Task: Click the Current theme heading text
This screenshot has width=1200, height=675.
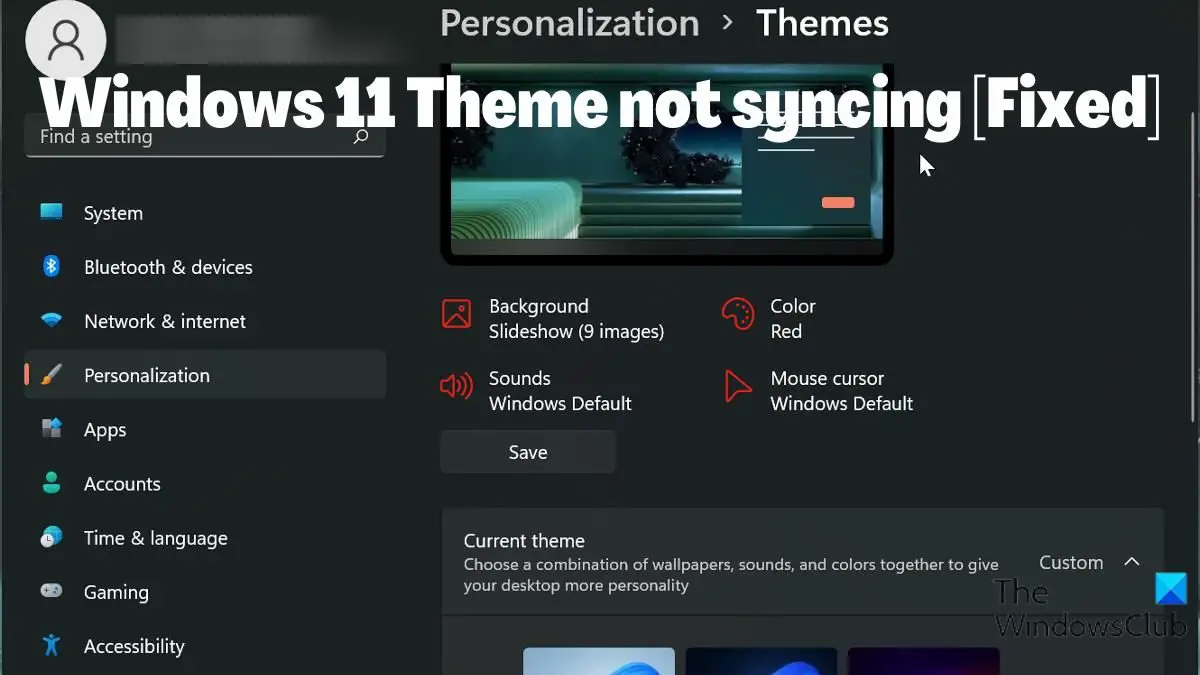Action: (524, 540)
